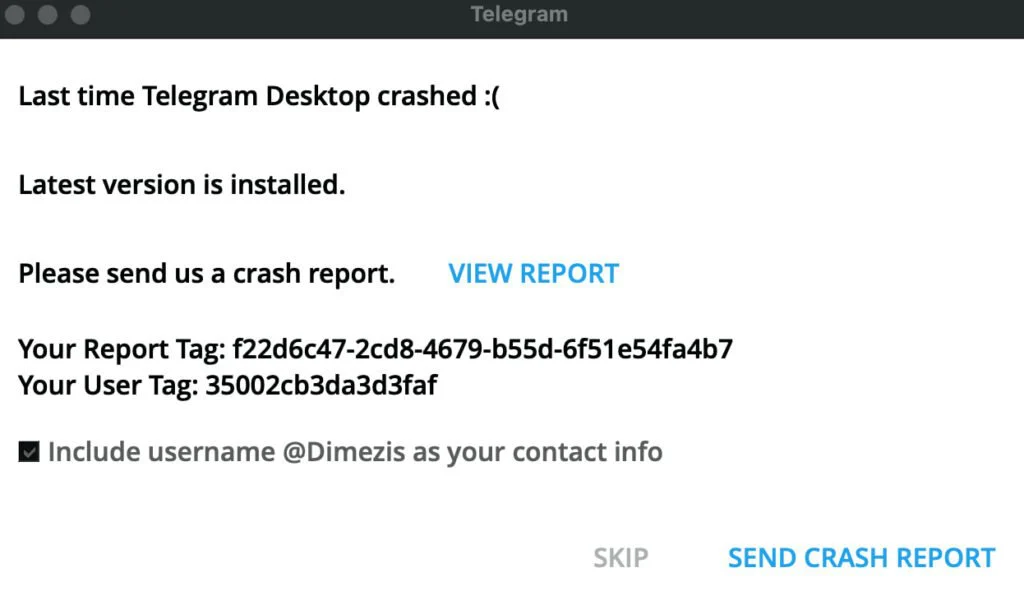Click the yellow minimize window button
This screenshot has height=605, width=1024.
click(47, 14)
